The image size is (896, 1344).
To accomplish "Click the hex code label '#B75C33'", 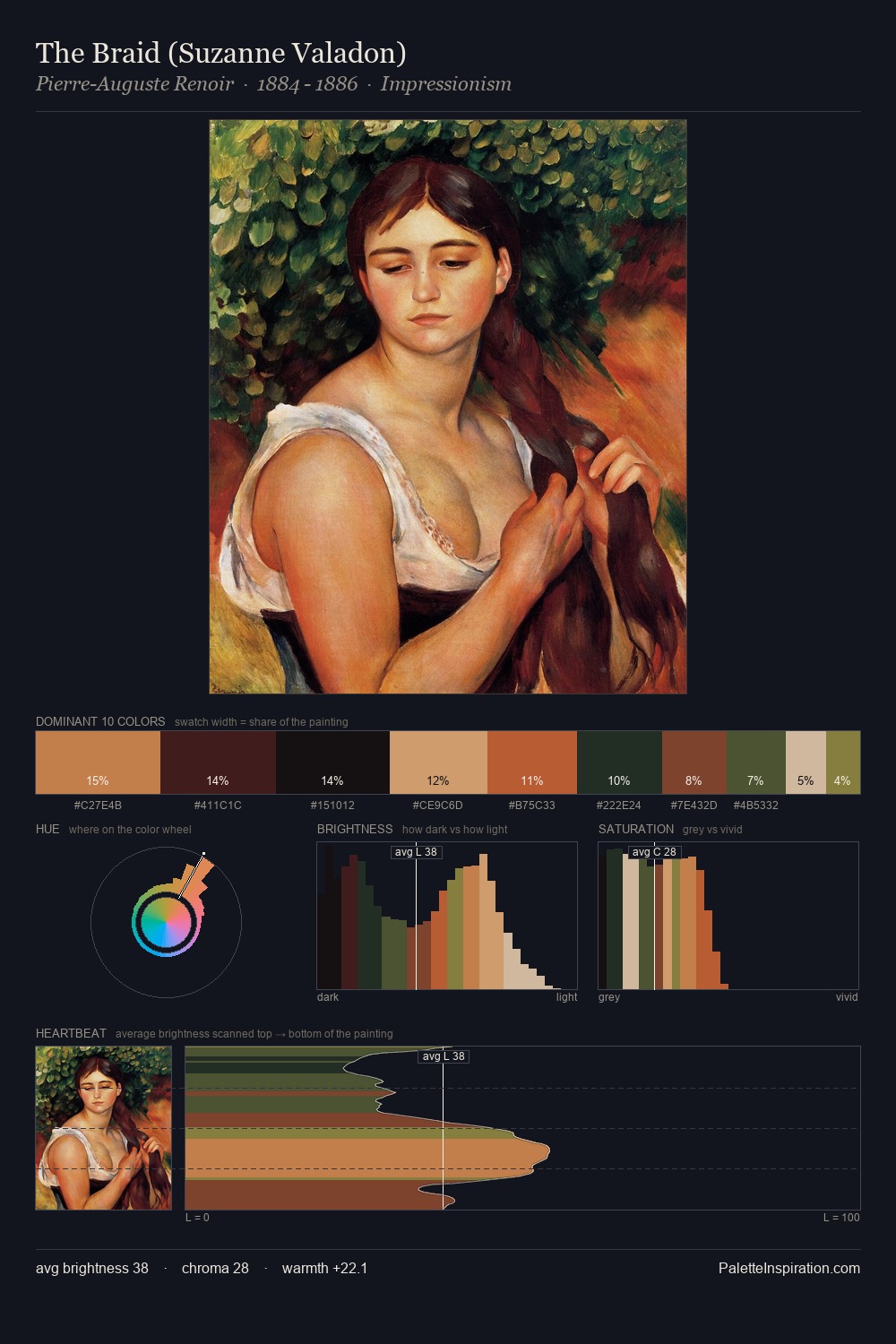I will (x=532, y=805).
